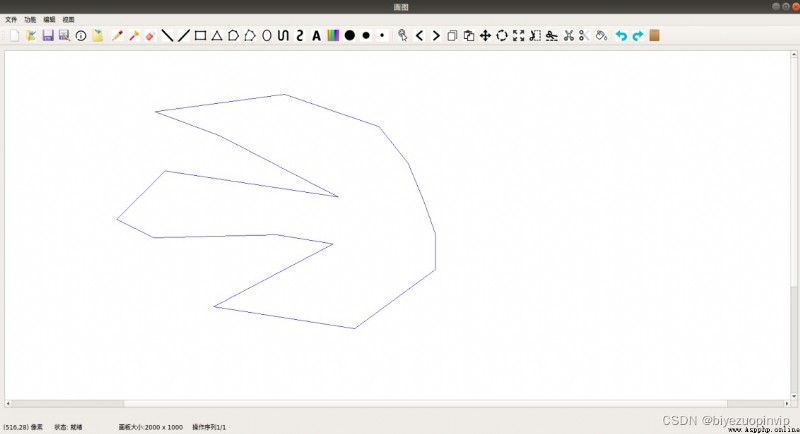Viewport: 800px width, 434px height.
Task: Click the 状态 status text
Action: pos(68,427)
